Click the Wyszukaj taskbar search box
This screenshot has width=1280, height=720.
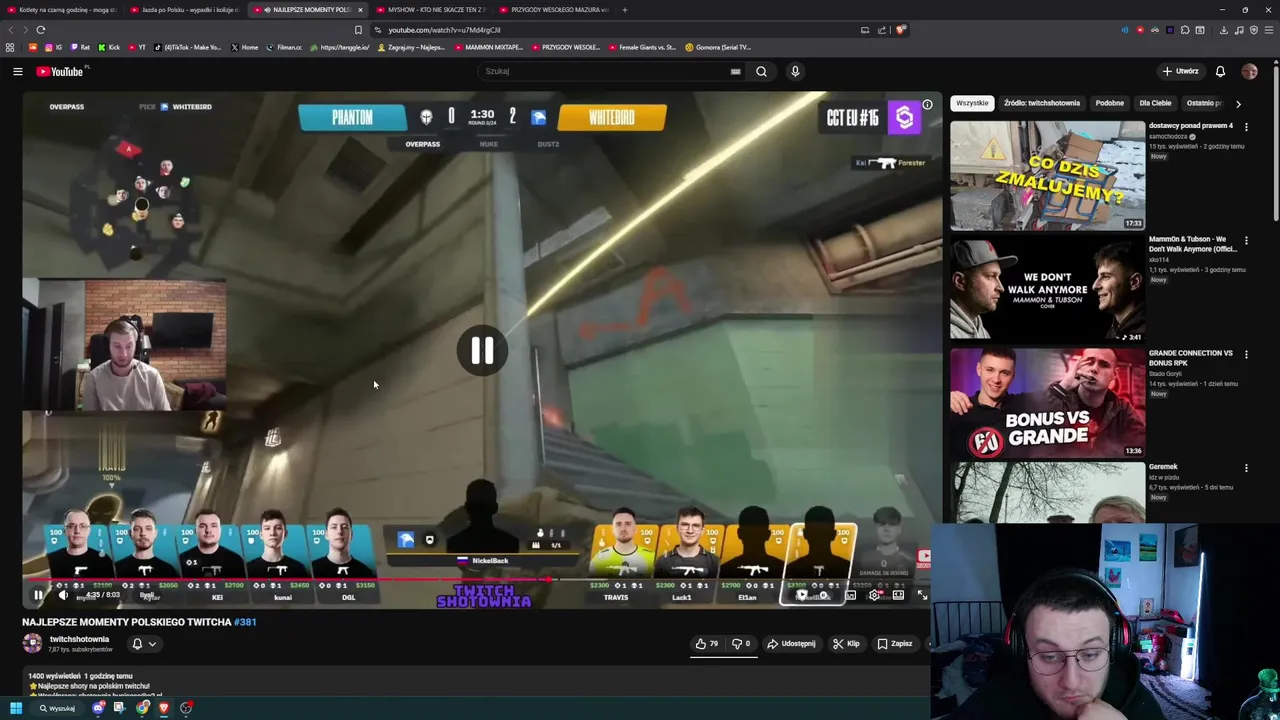pyautogui.click(x=57, y=708)
